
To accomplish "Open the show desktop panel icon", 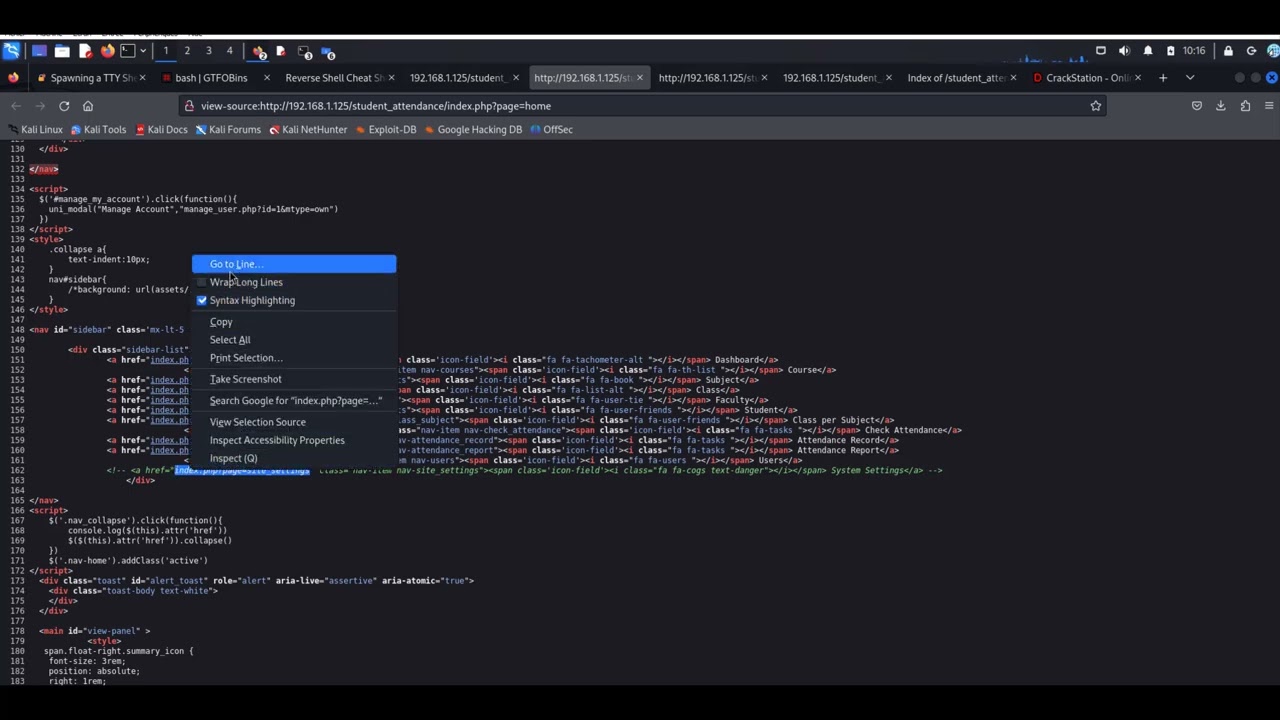I will 39,51.
